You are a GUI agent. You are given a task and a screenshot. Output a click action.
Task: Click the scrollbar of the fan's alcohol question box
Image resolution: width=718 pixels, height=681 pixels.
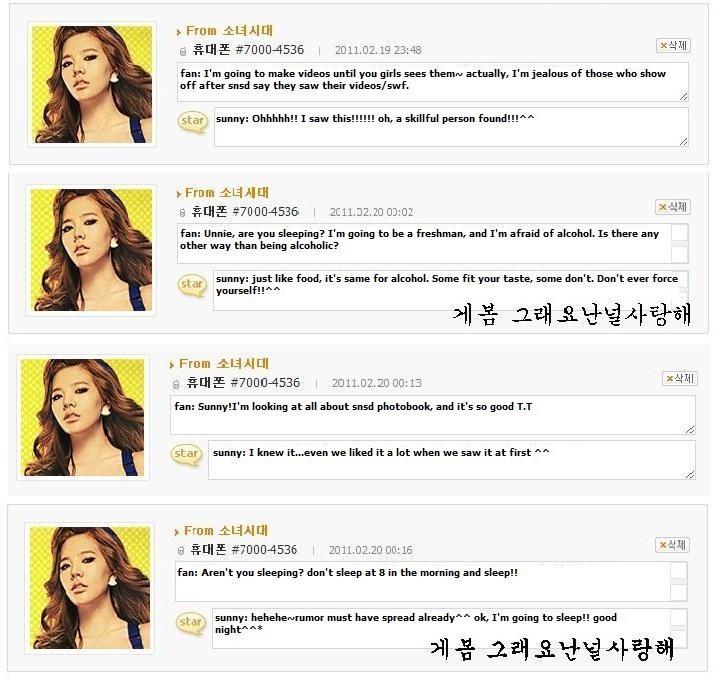[x=680, y=244]
